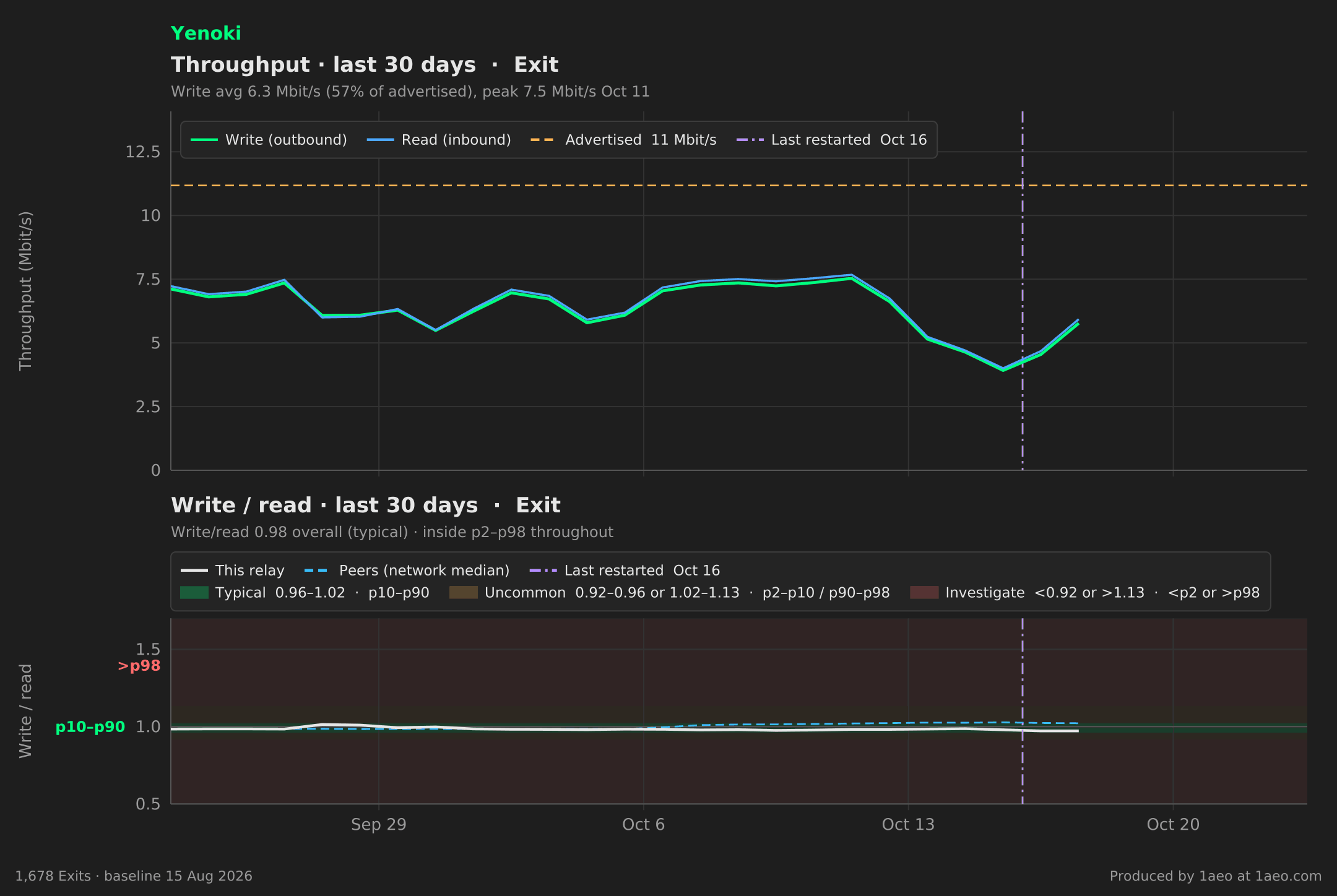This screenshot has width=1337, height=896.
Task: Click the '>p98' axis label
Action: tap(139, 666)
